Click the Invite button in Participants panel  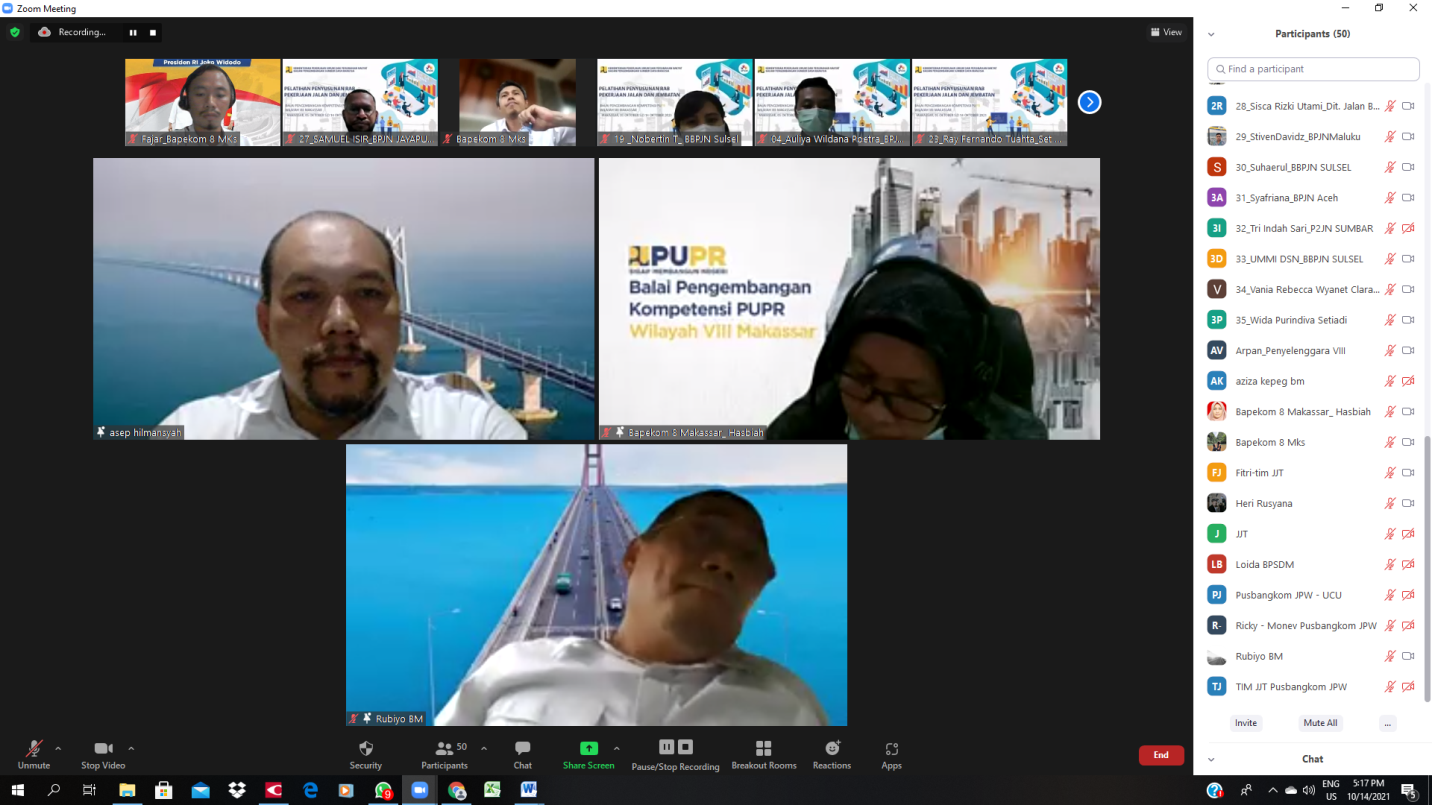click(x=1246, y=722)
